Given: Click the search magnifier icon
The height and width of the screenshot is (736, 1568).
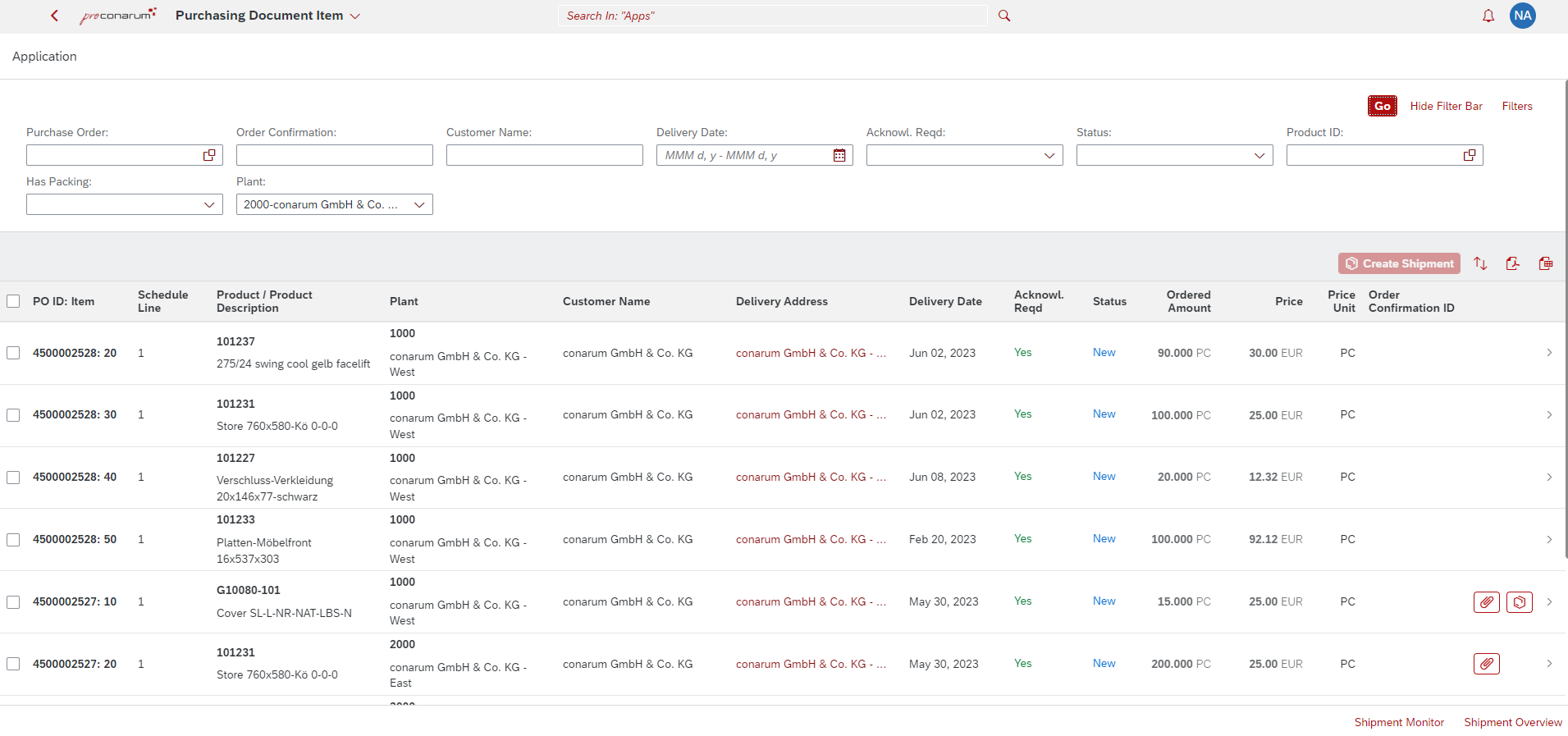Looking at the screenshot, I should 1003,16.
